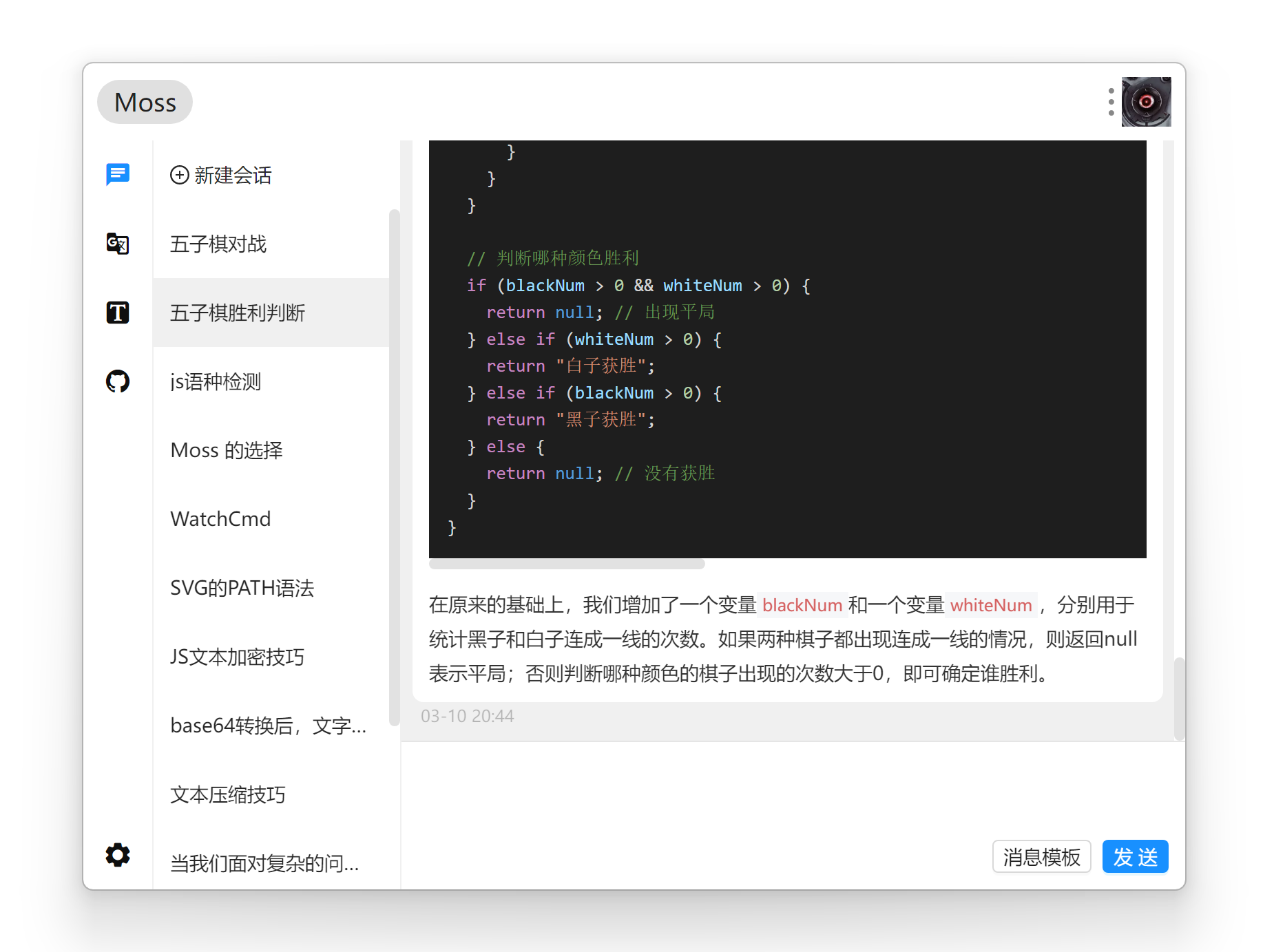Image resolution: width=1274 pixels, height=952 pixels.
Task: Open the js语种检测 conversation
Action: (x=271, y=381)
